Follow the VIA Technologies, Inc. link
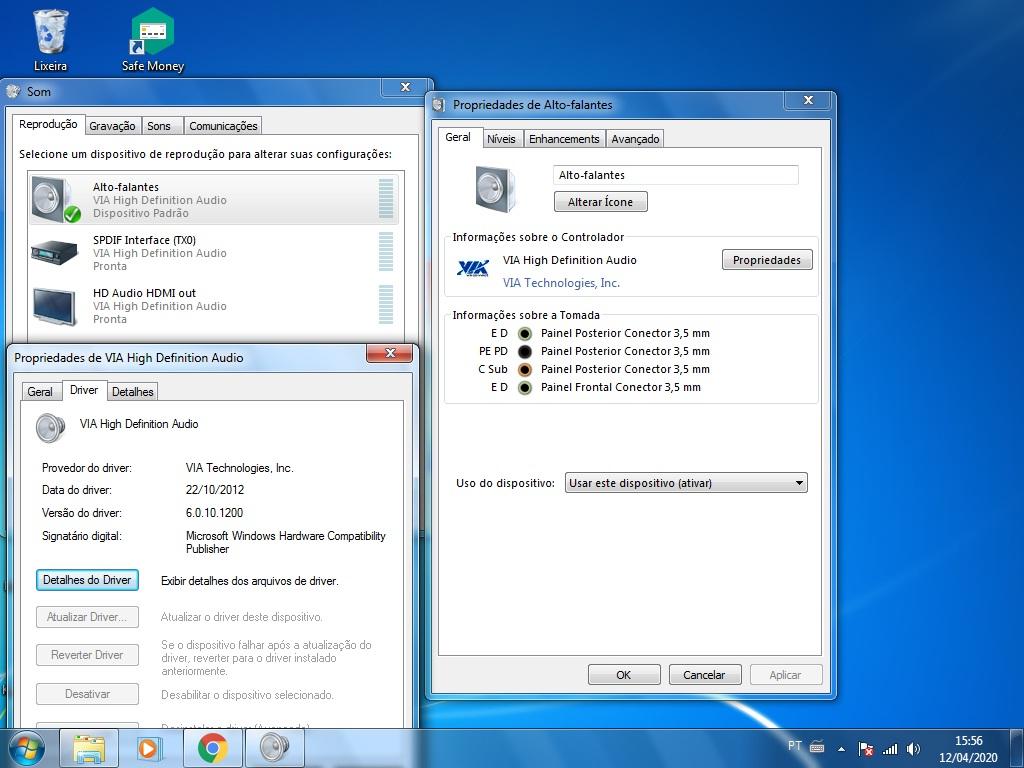 (561, 283)
